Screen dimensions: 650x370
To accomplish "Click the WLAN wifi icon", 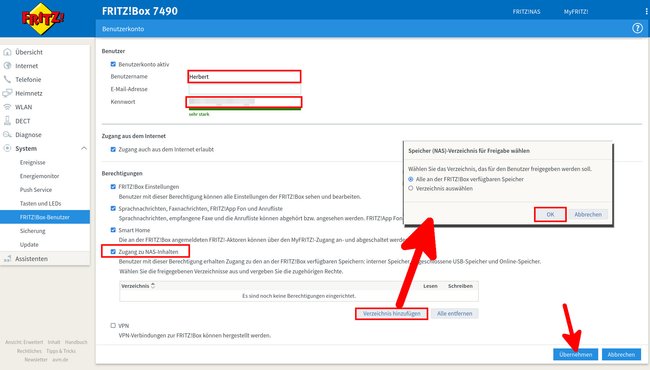I will [x=7, y=107].
